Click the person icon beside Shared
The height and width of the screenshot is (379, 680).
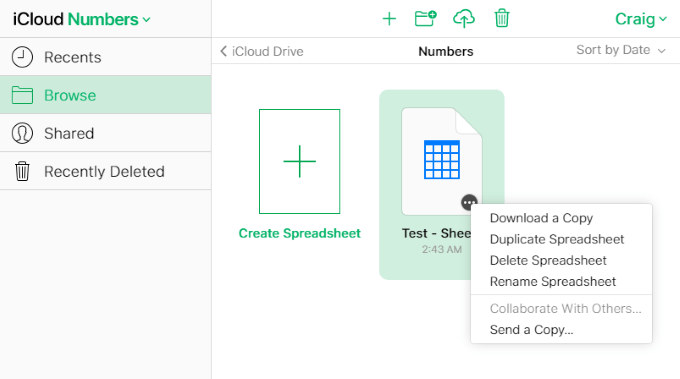click(22, 133)
